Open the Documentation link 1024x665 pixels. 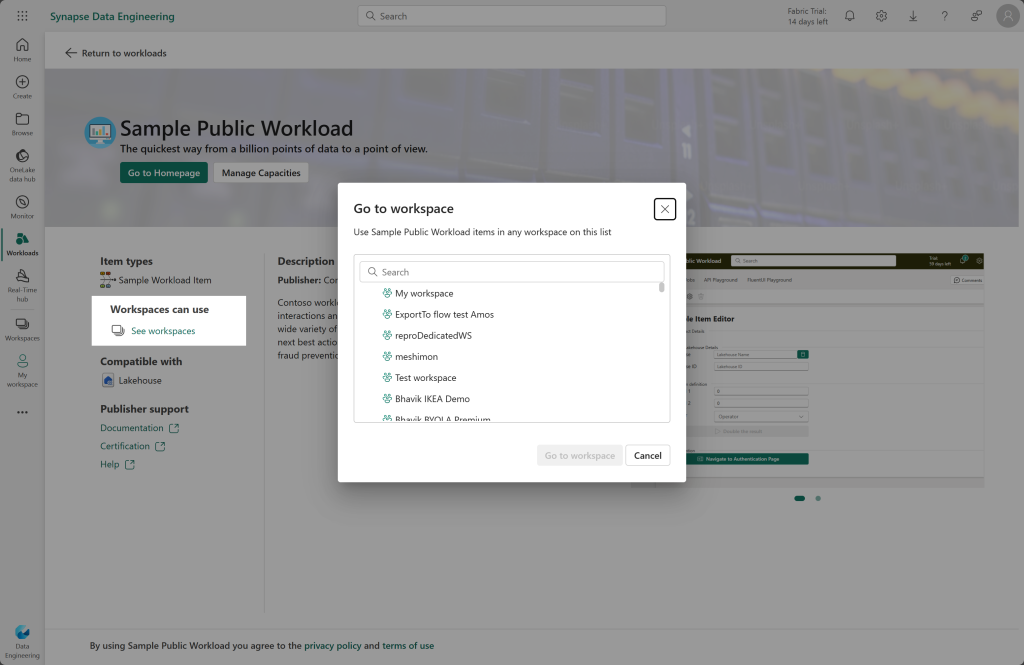[139, 428]
